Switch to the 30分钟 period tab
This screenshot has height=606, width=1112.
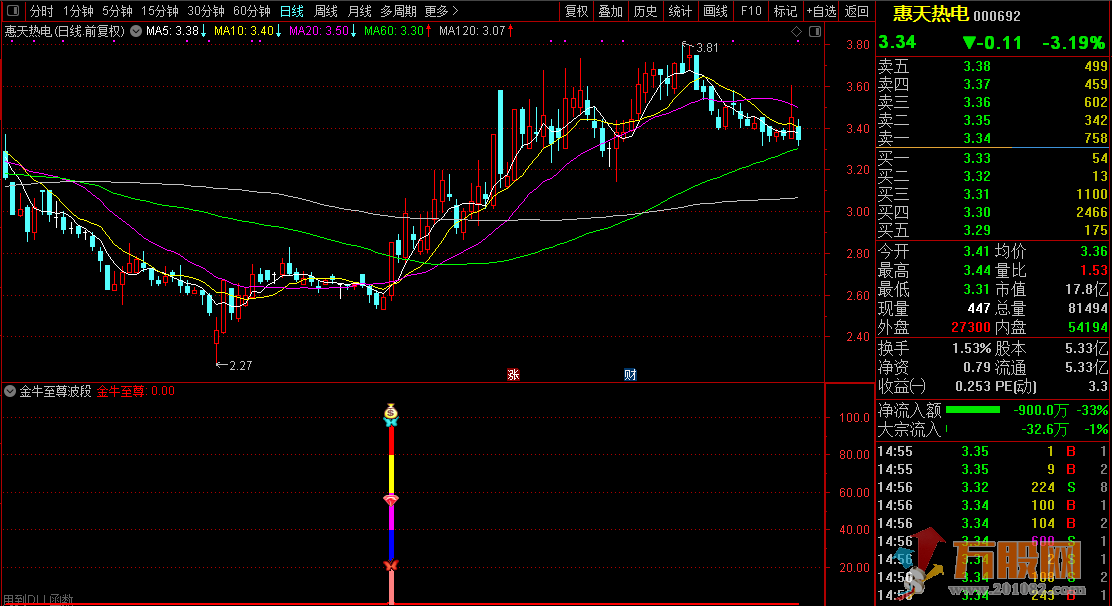[x=206, y=12]
